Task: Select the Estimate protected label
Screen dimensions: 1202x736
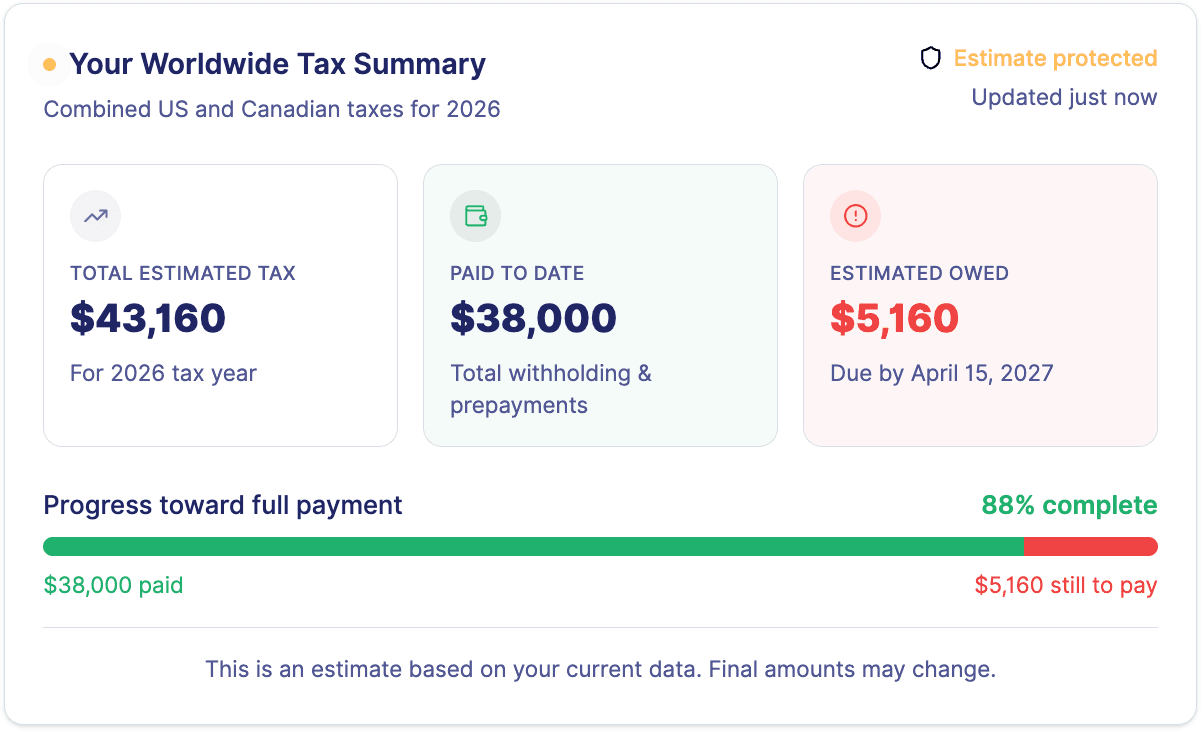Action: coord(1055,59)
